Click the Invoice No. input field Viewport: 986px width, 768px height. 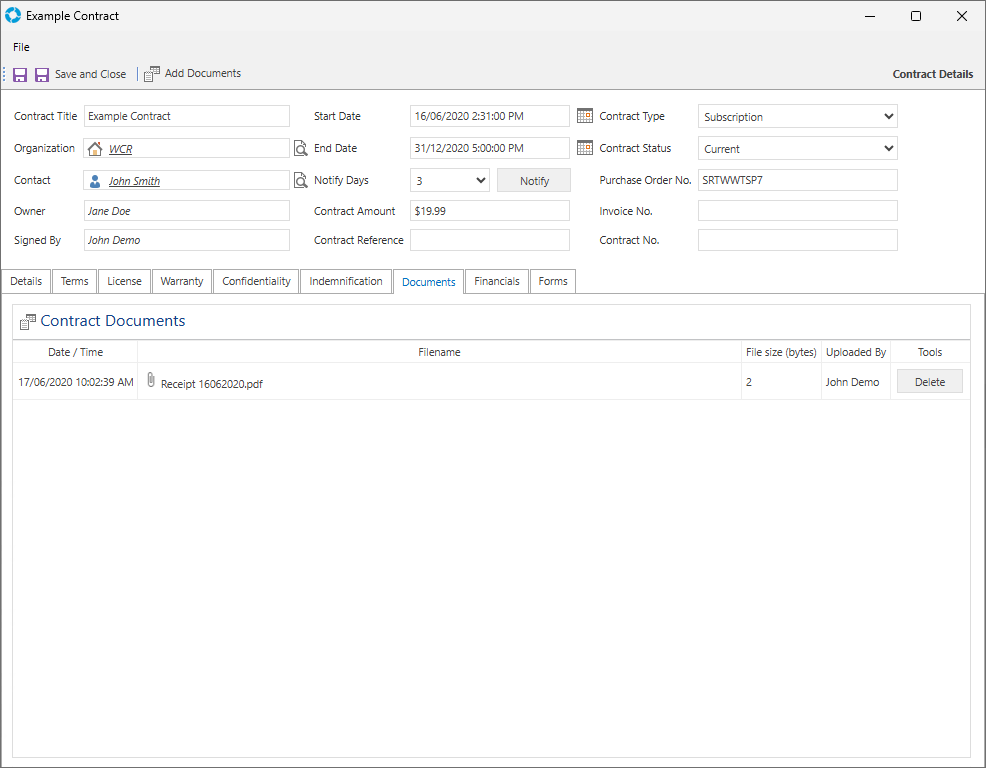coord(797,211)
